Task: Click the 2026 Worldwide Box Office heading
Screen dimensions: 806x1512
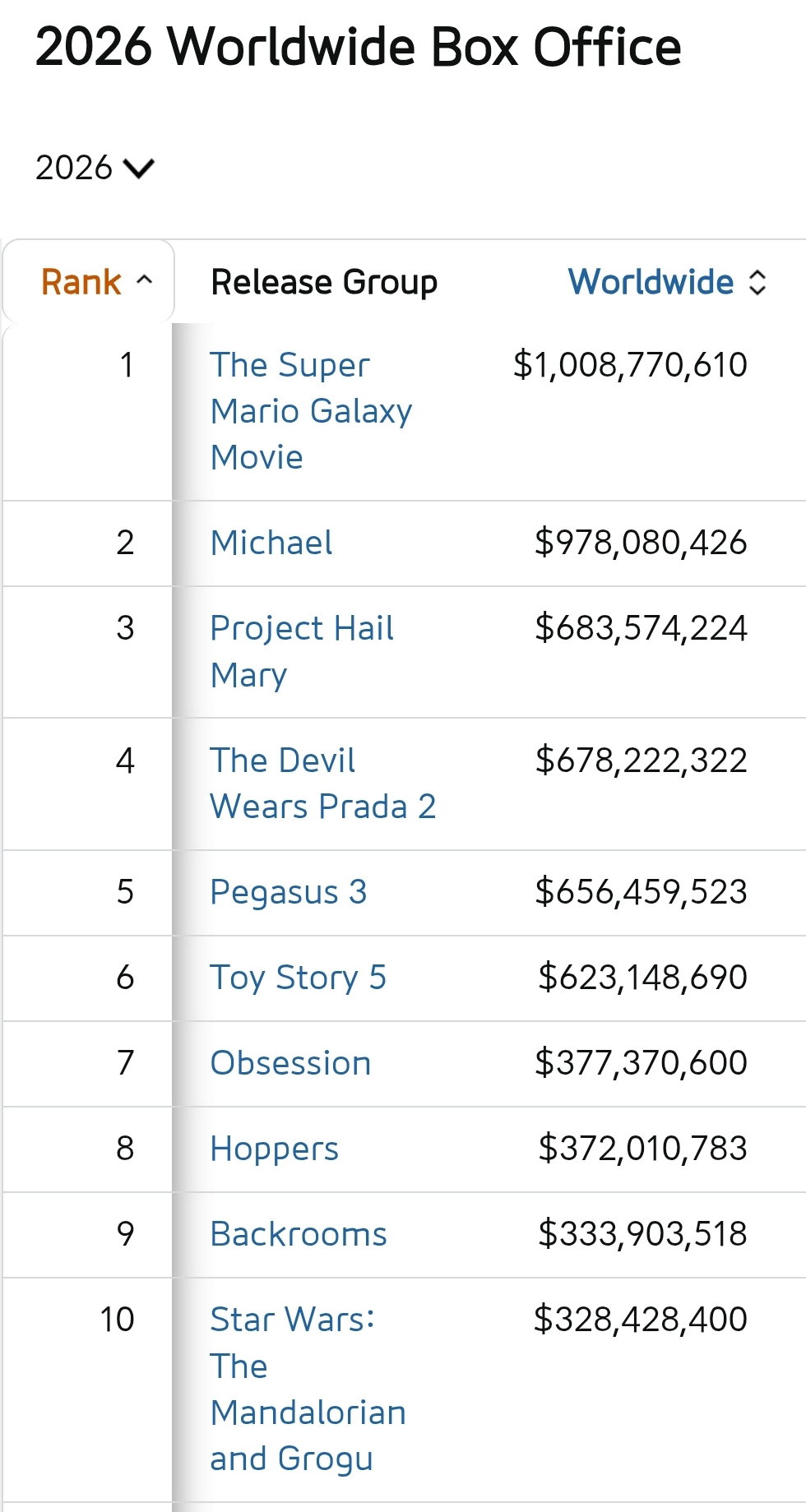Action: (359, 47)
